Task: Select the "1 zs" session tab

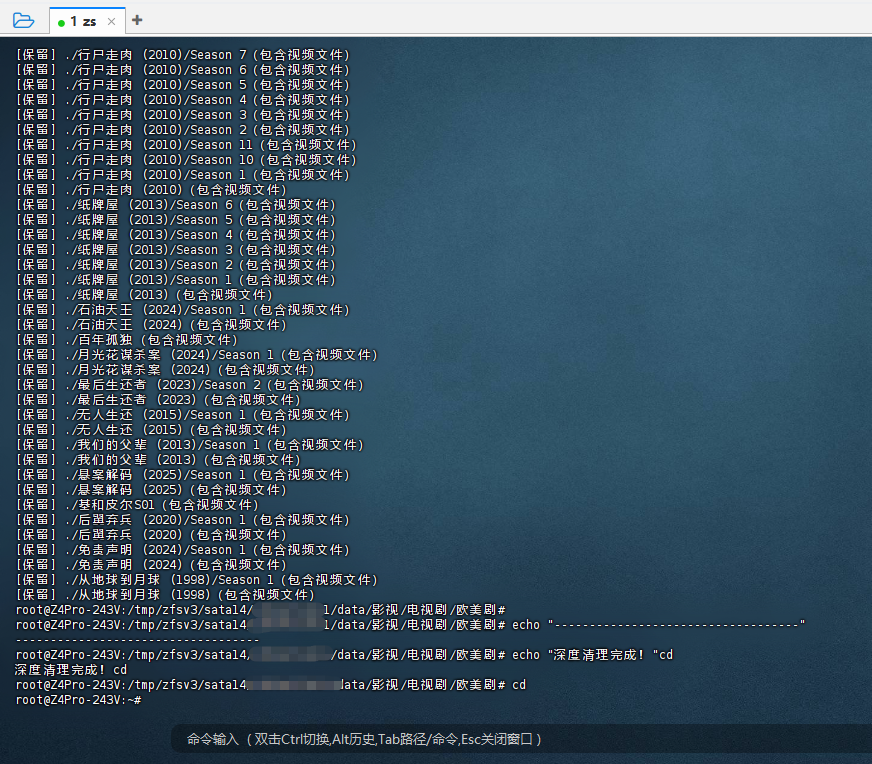Action: point(84,21)
